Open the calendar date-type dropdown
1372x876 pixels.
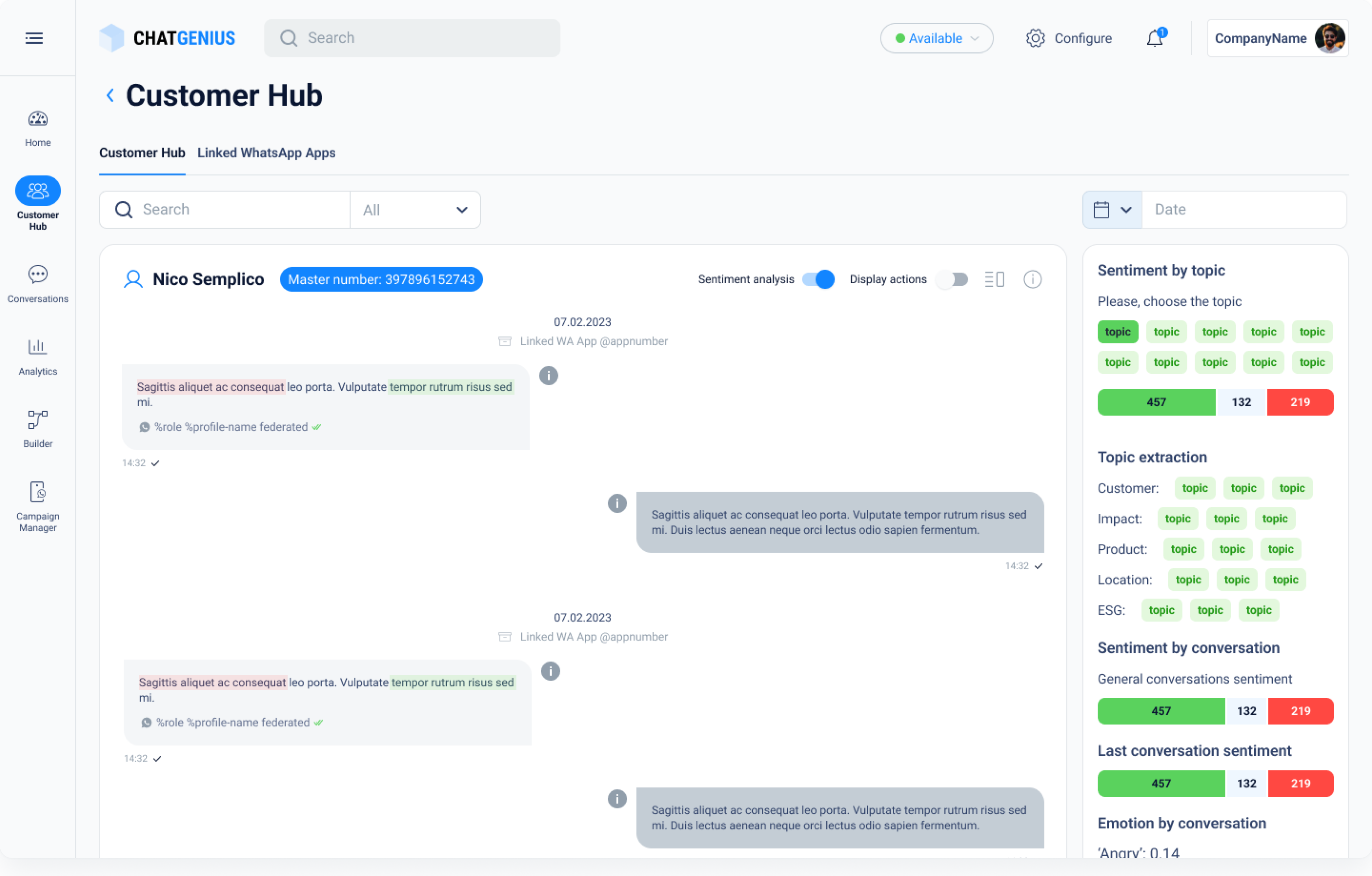point(1112,210)
